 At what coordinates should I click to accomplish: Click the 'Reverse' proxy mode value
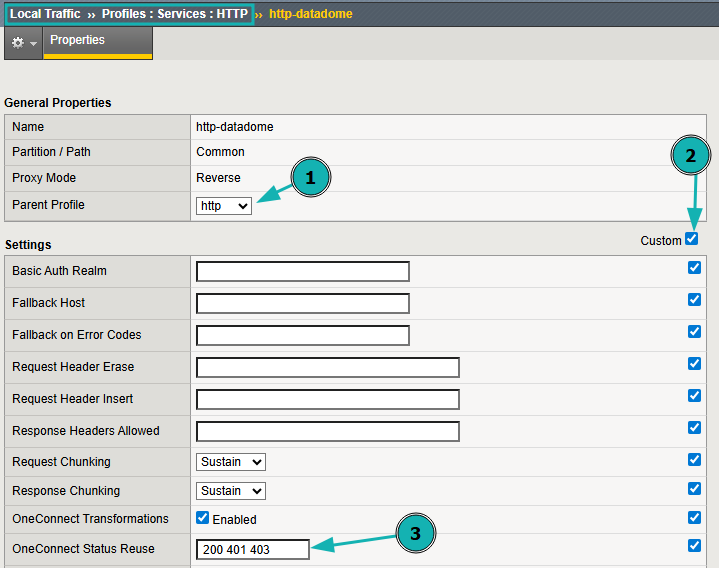(218, 178)
